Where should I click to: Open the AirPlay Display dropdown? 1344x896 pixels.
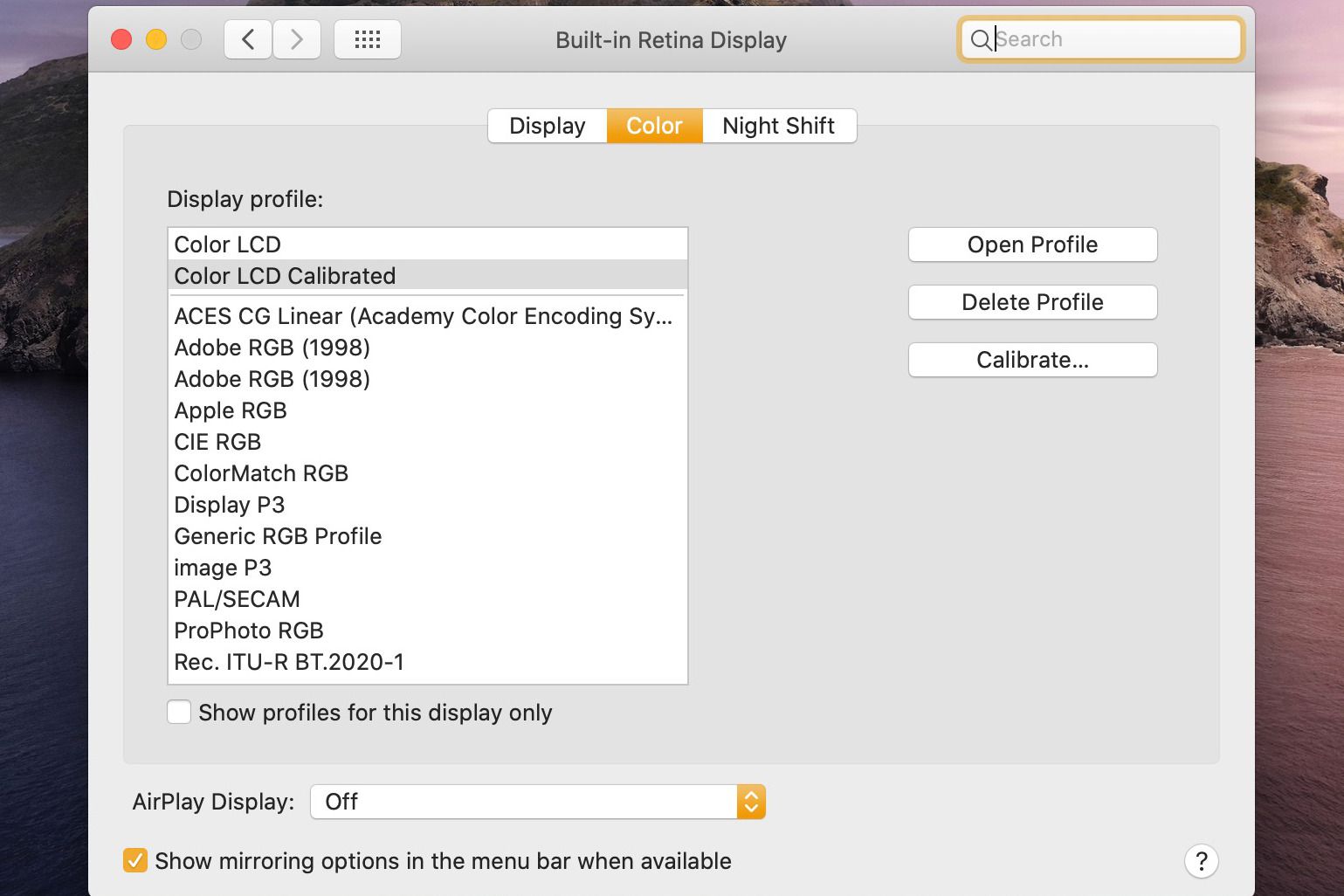click(x=538, y=802)
